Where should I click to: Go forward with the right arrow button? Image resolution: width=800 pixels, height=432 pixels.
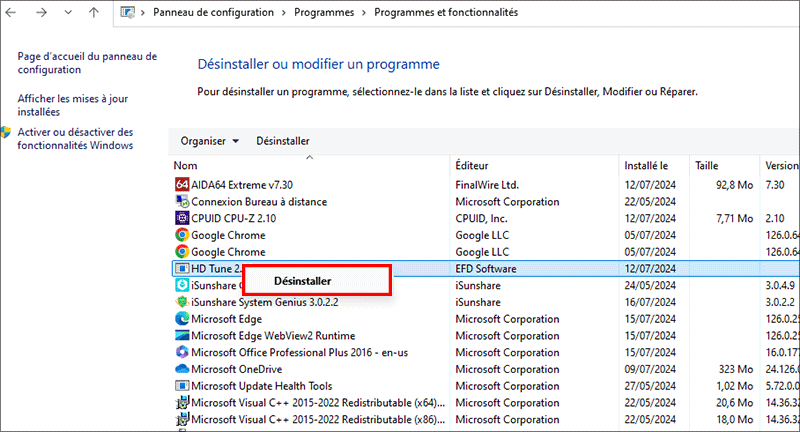point(41,12)
